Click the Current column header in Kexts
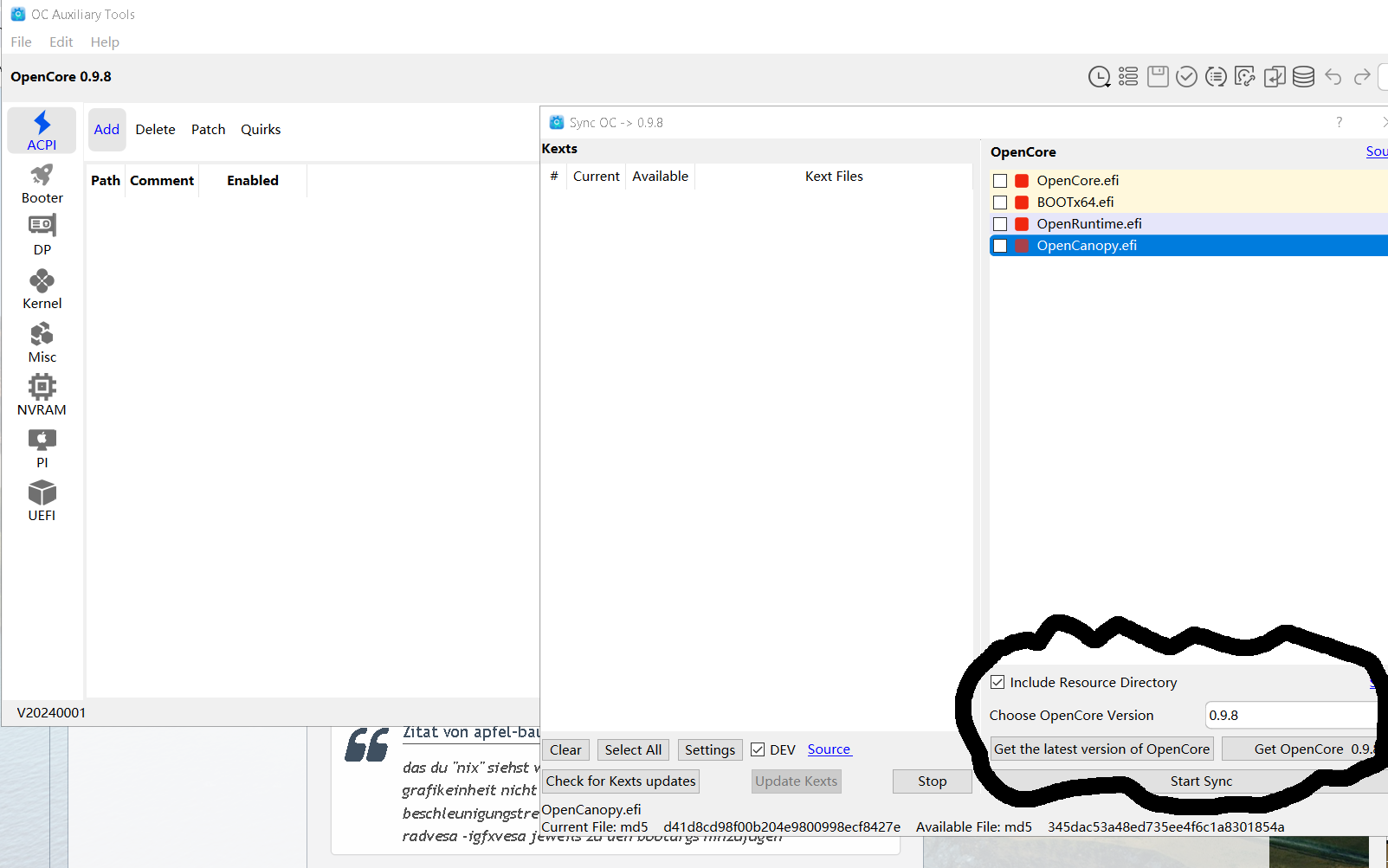 pyautogui.click(x=596, y=176)
